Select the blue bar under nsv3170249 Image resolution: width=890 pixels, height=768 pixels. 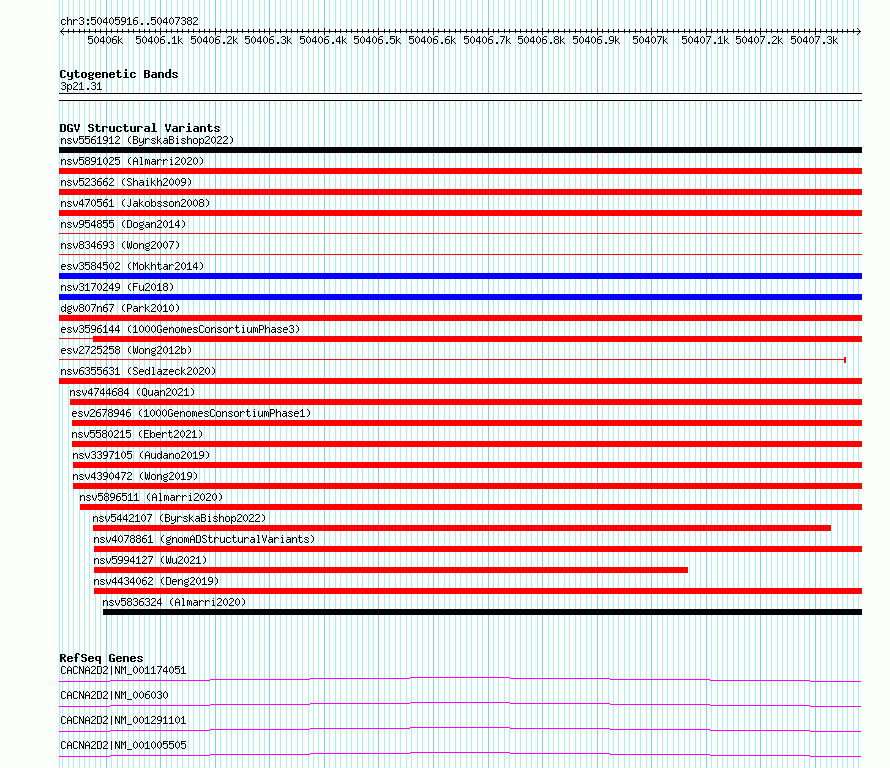click(x=460, y=297)
